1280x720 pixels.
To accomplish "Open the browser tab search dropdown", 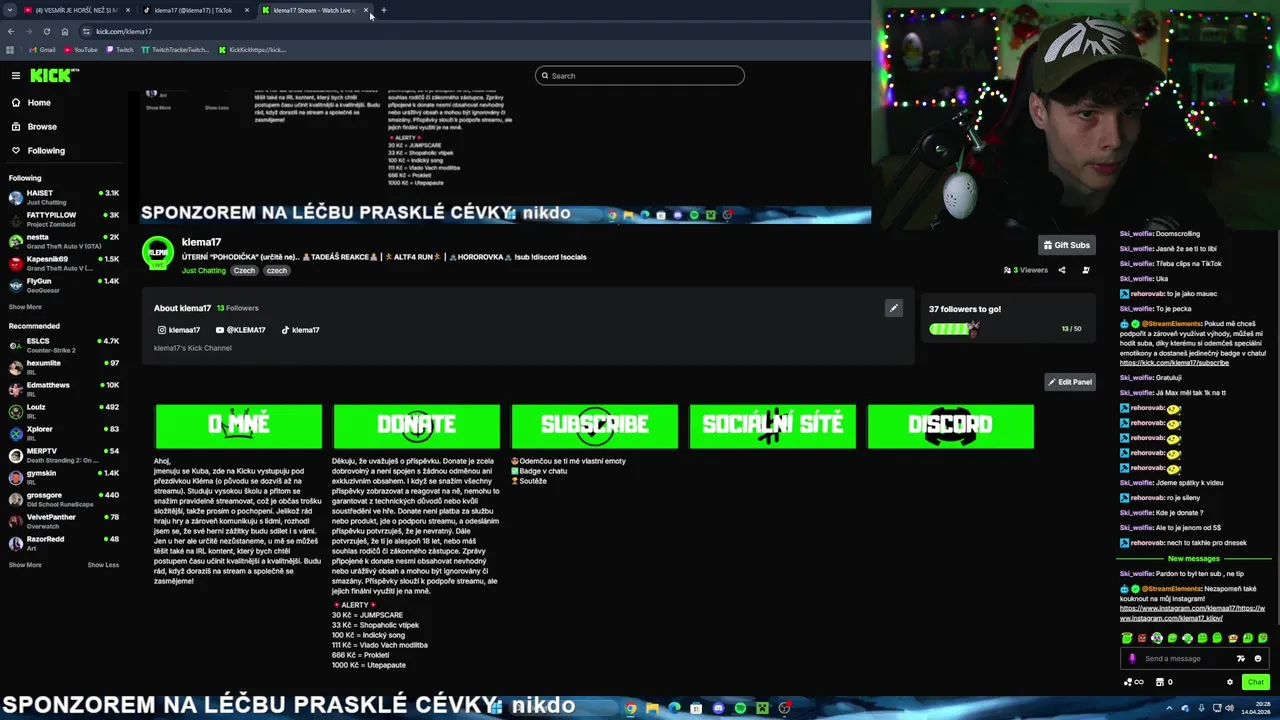I will [x=10, y=10].
